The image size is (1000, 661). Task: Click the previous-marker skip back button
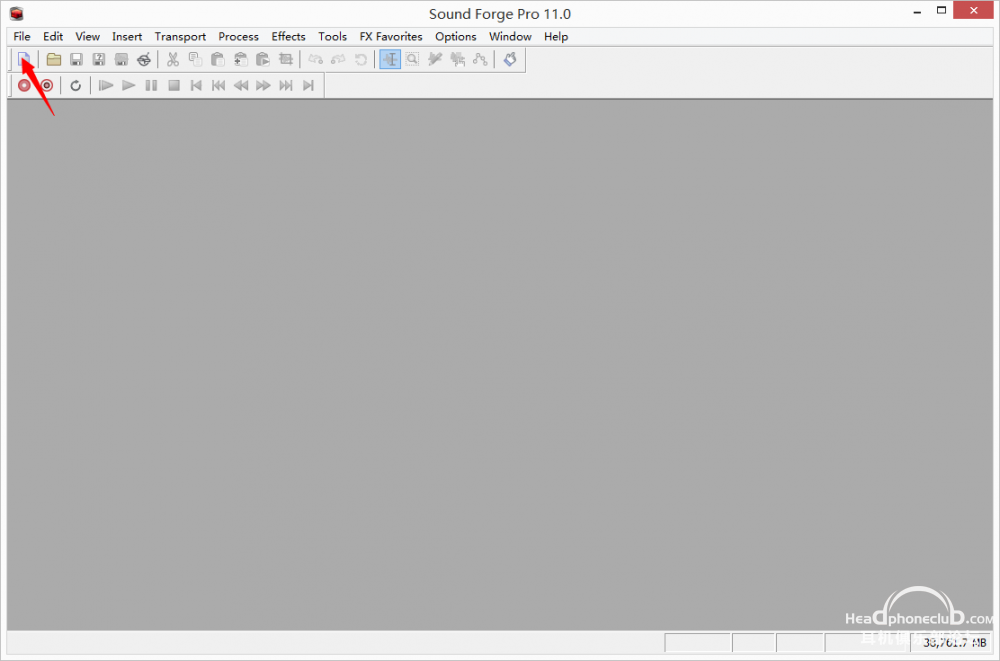click(218, 85)
